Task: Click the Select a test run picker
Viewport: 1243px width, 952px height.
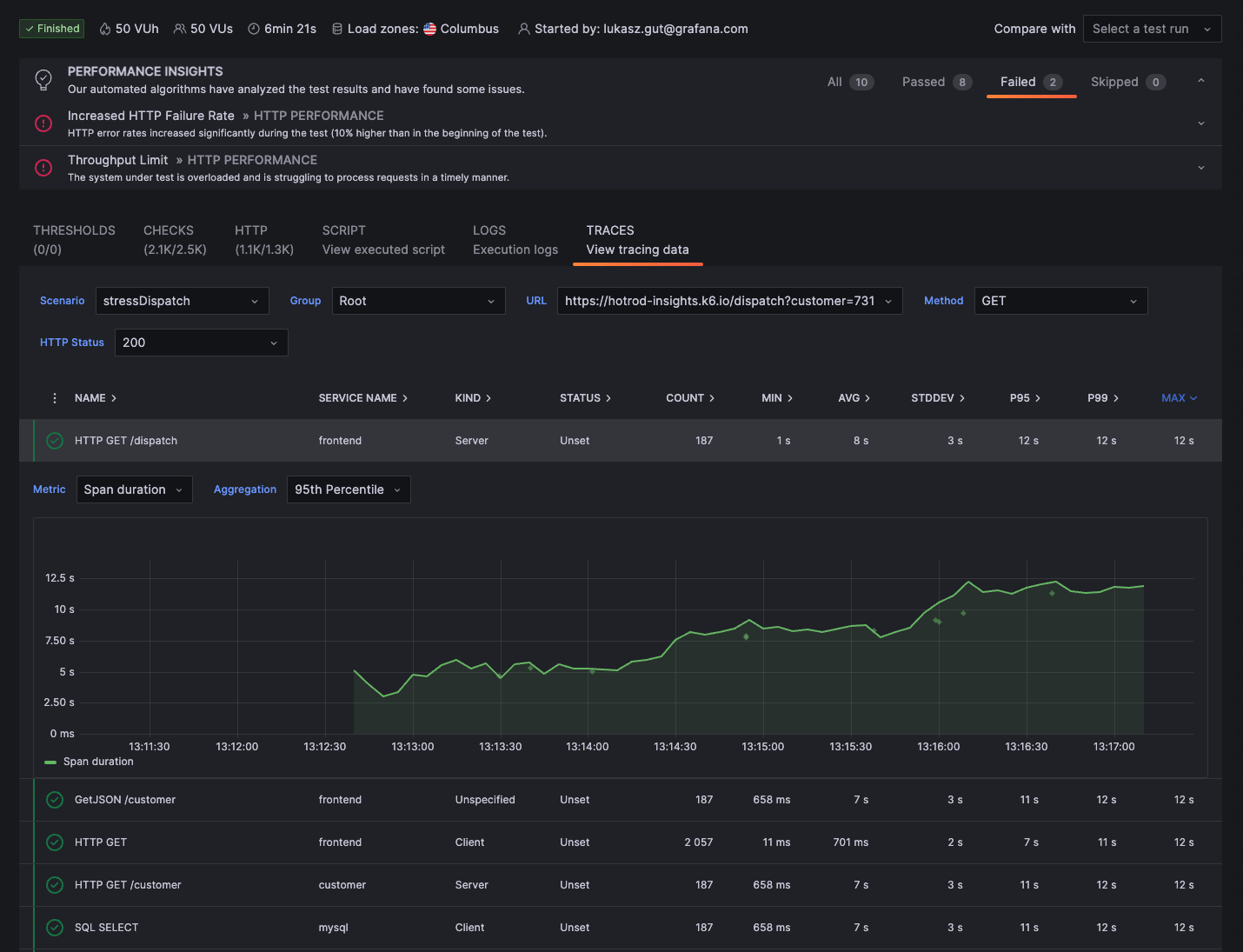Action: pyautogui.click(x=1152, y=28)
